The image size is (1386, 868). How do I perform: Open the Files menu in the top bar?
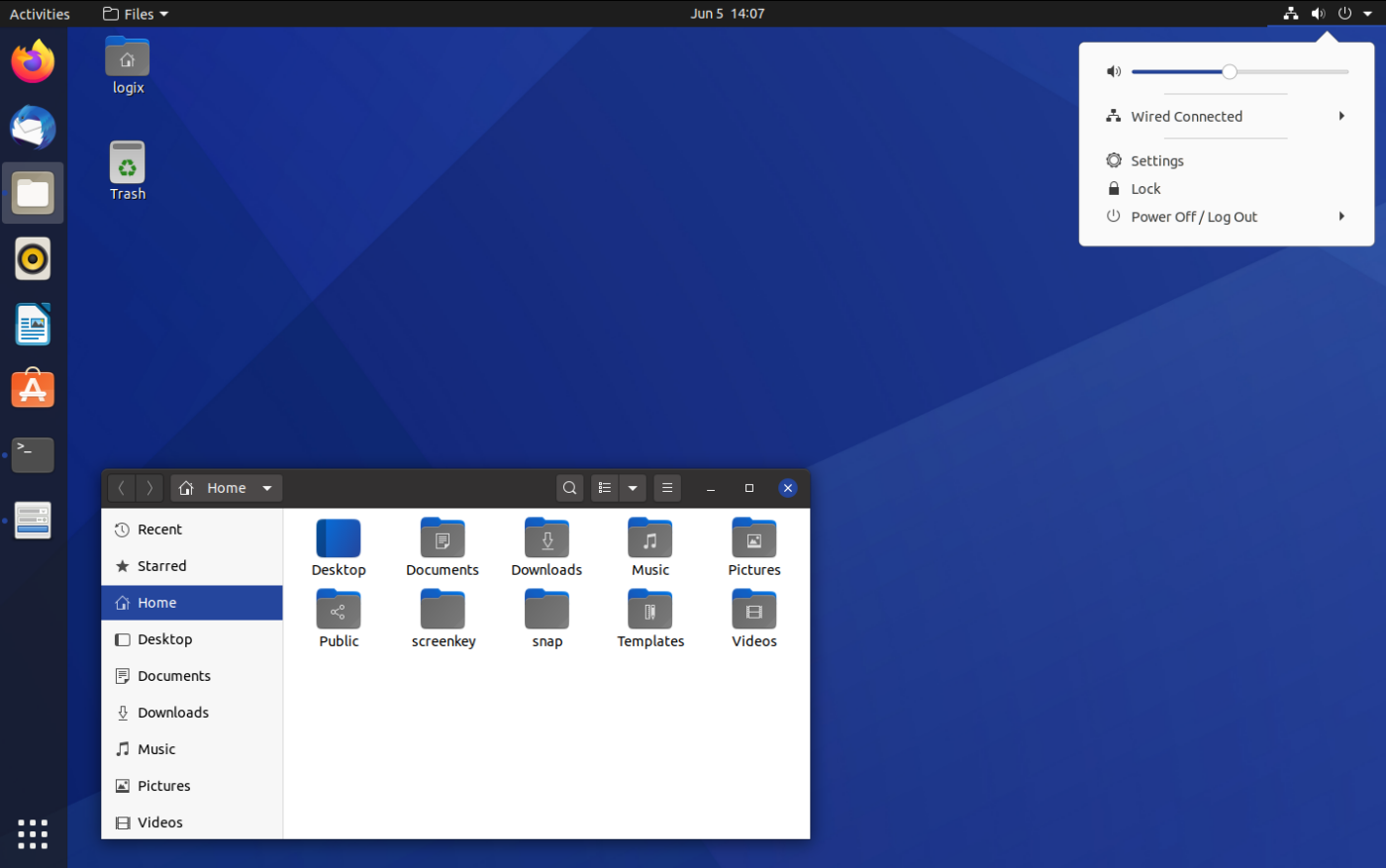[x=134, y=13]
